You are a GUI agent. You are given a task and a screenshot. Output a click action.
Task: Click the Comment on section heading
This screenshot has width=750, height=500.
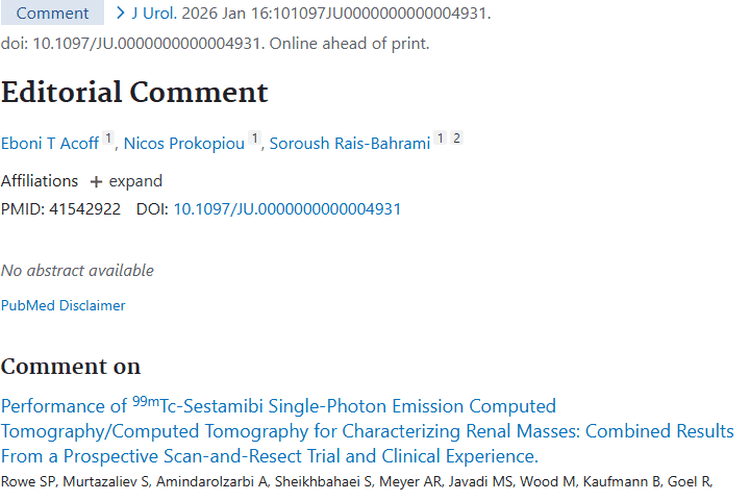(70, 365)
